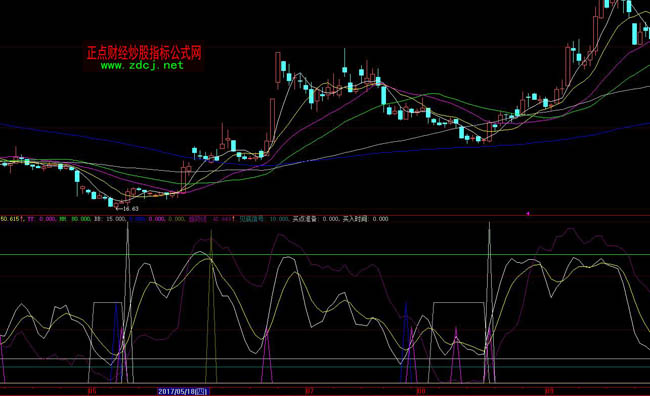This screenshot has height=396, width=650.
Task: Click the red 正点财经炒股指标公式网 title text
Action: [144, 53]
